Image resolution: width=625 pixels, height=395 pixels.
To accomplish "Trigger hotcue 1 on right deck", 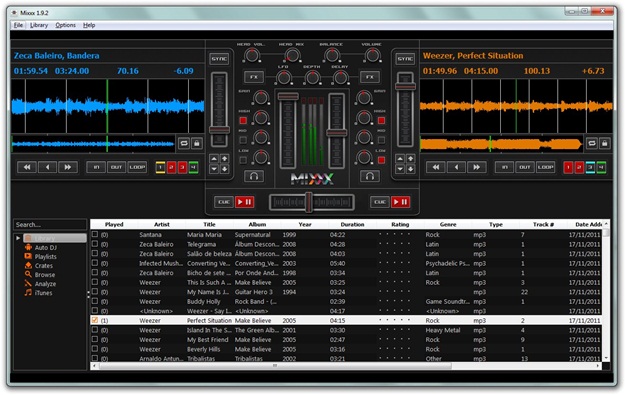I will click(568, 167).
